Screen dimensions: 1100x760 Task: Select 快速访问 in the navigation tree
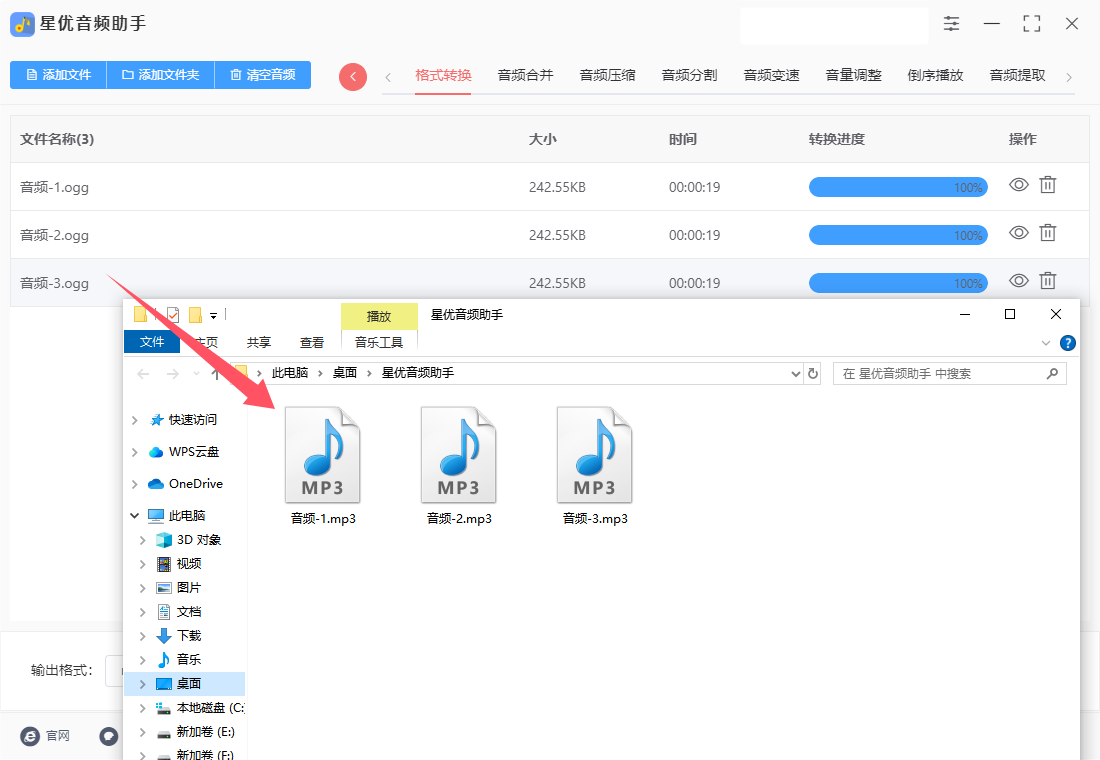pyautogui.click(x=193, y=420)
